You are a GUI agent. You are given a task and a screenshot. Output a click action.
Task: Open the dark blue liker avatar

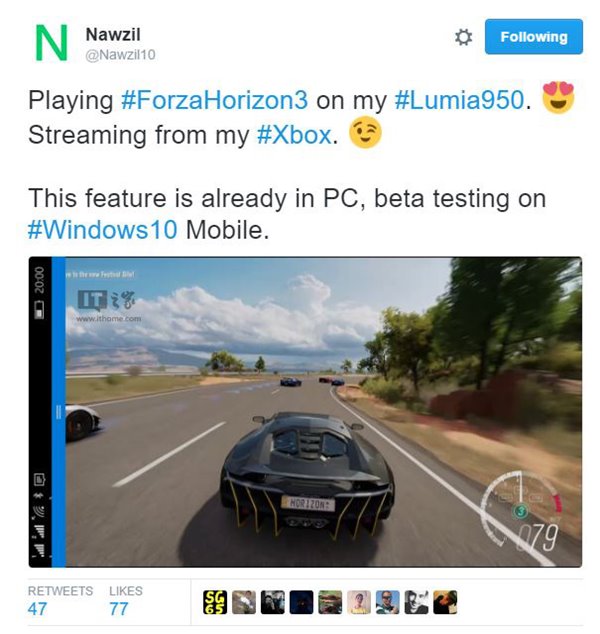pyautogui.click(x=301, y=602)
